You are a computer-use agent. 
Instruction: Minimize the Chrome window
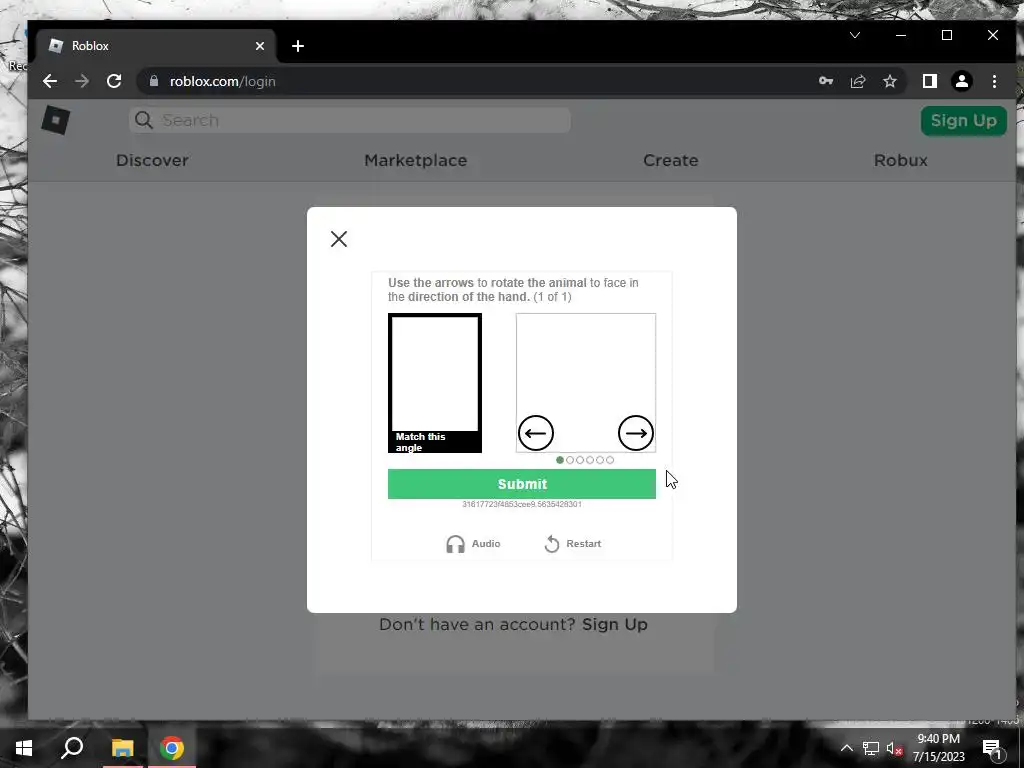coord(901,35)
